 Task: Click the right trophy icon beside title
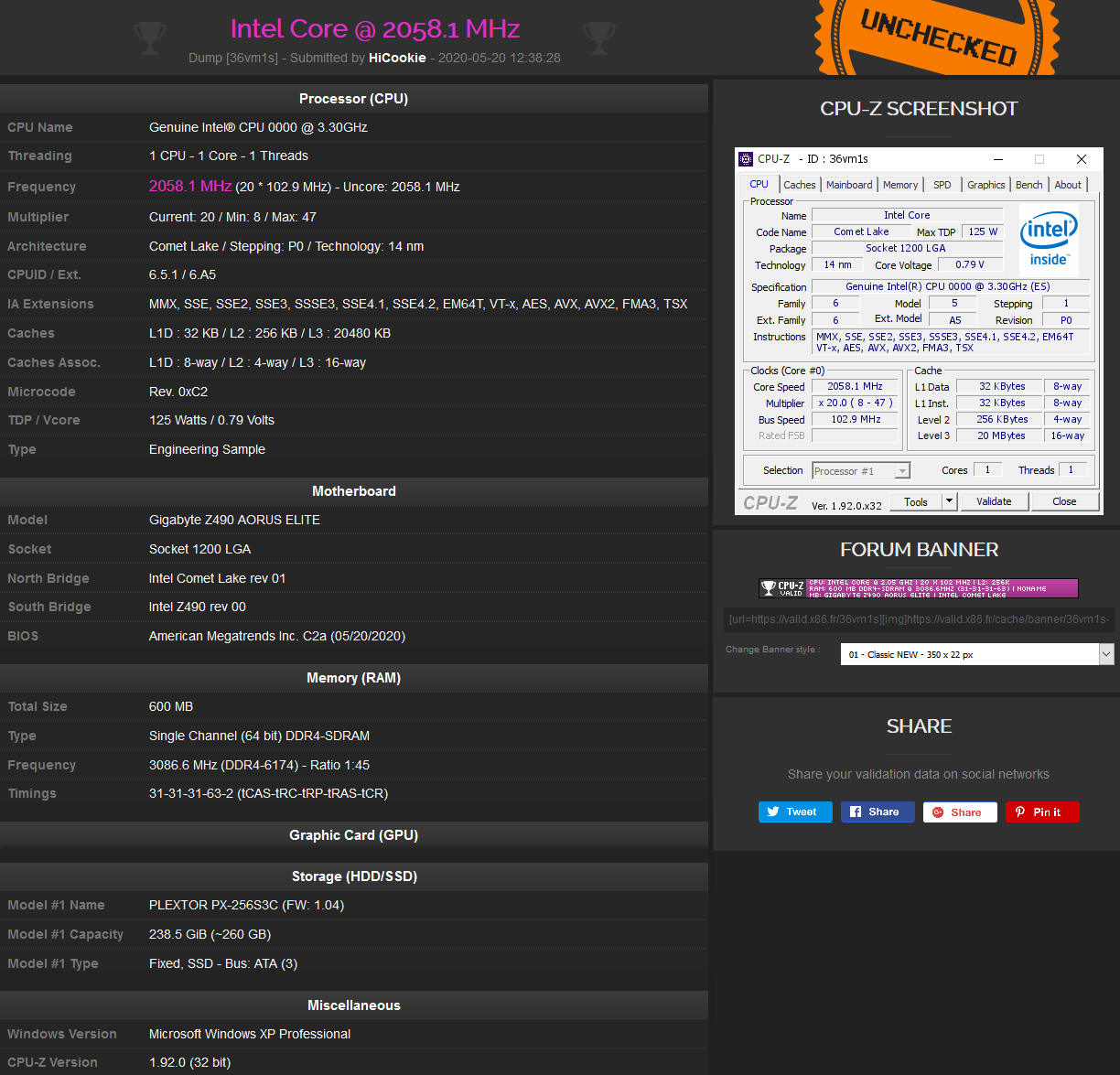click(x=599, y=37)
